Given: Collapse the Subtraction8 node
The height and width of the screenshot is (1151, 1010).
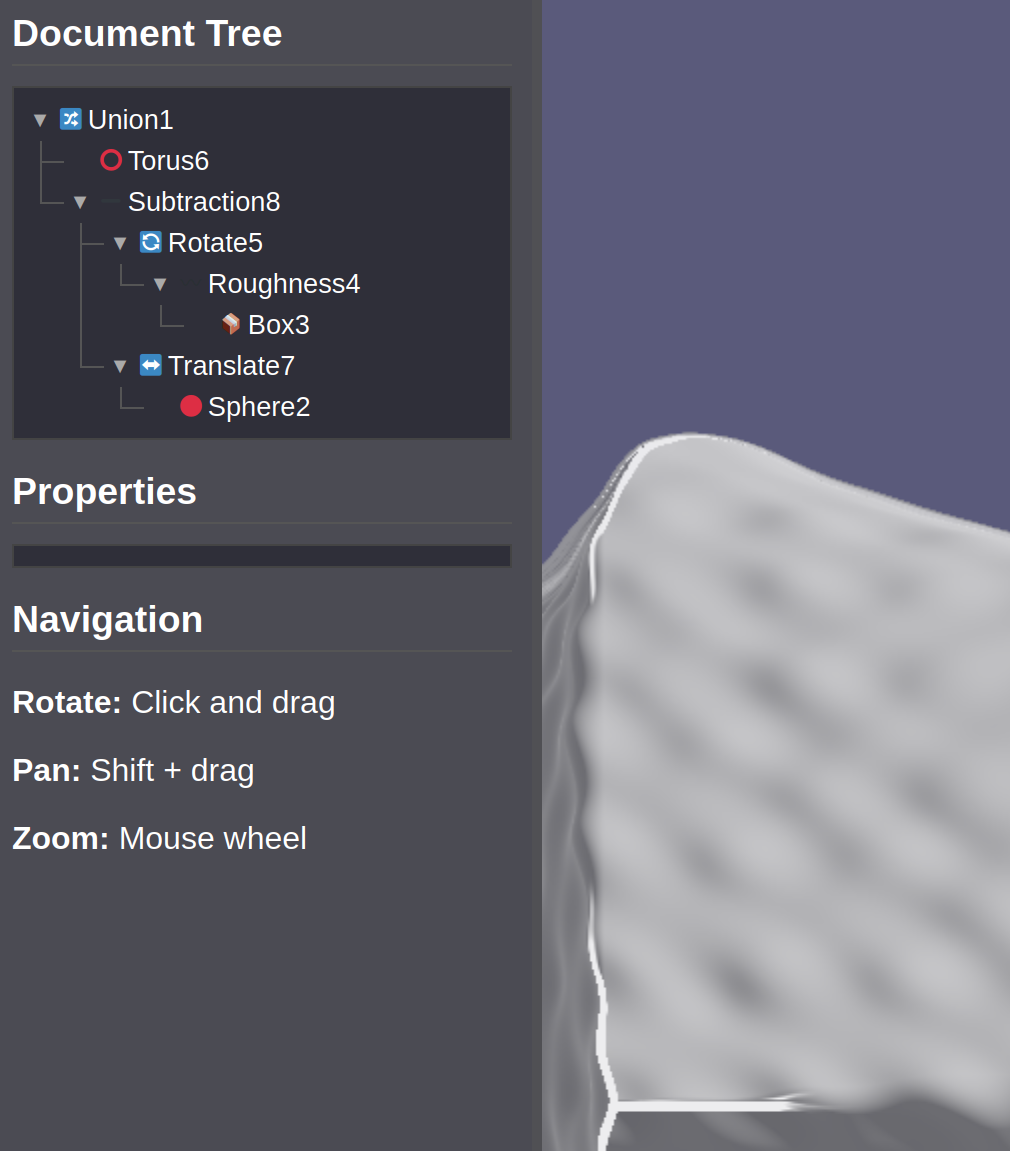Looking at the screenshot, I should pos(80,202).
